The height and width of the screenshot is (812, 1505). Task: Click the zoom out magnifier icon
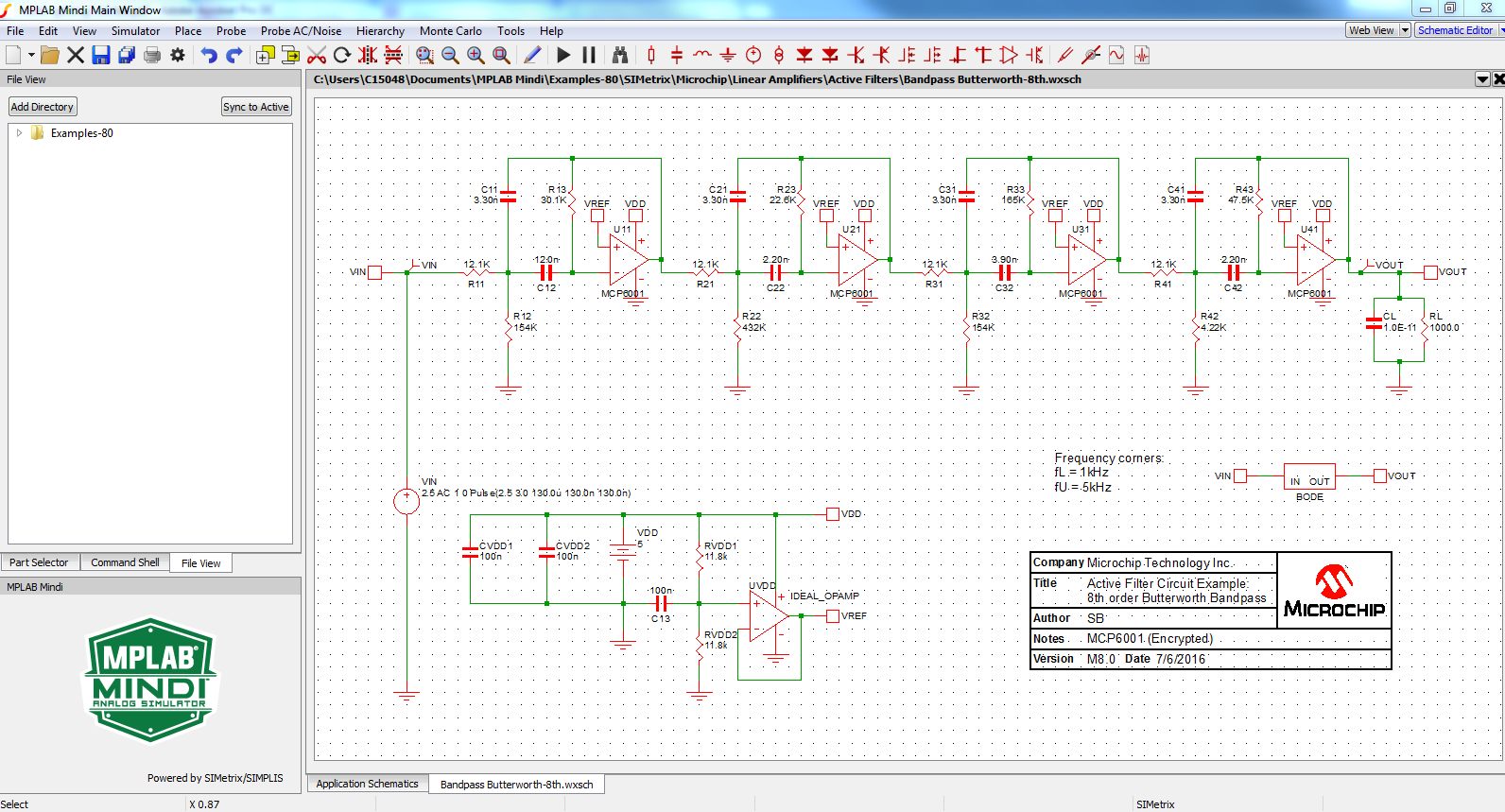(450, 56)
